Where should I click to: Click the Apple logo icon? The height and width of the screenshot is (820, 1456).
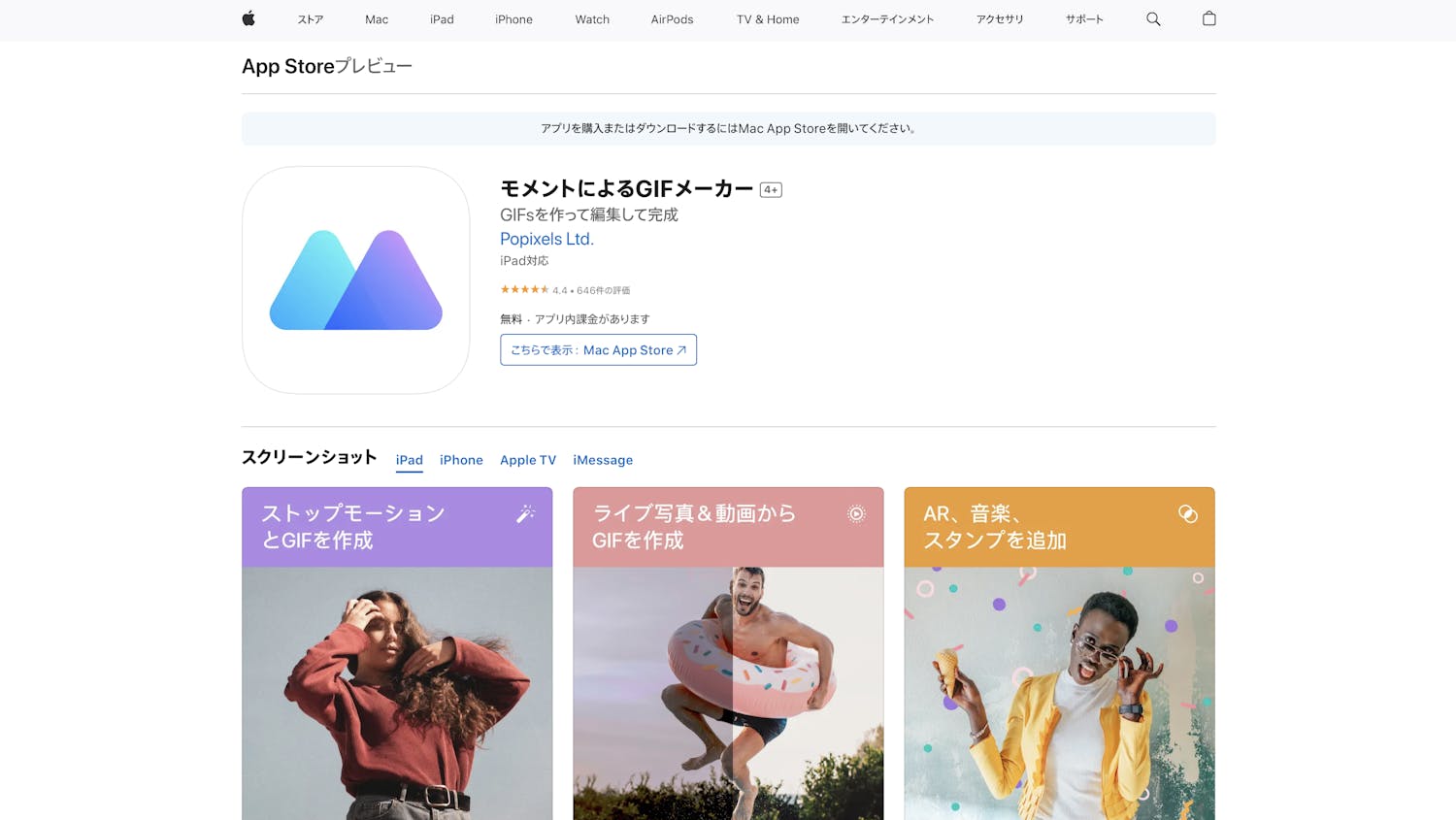pyautogui.click(x=248, y=18)
